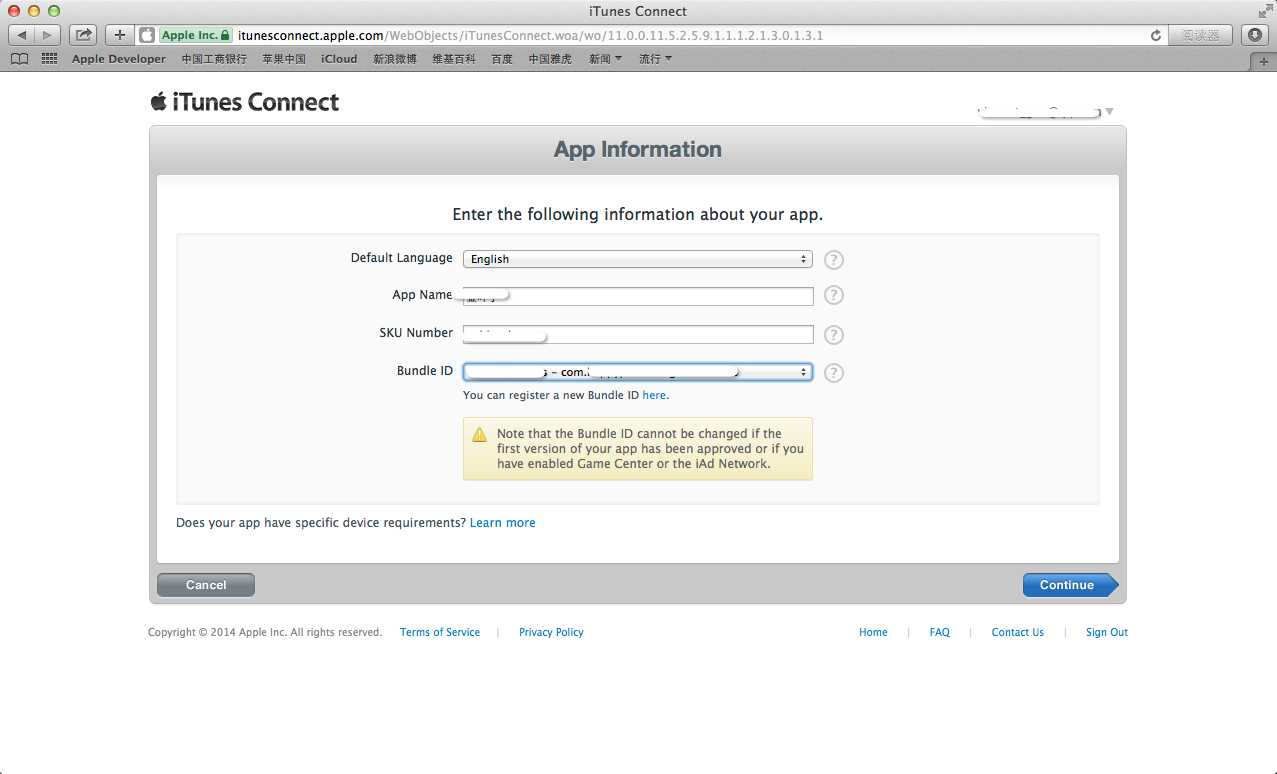Open the Learn more link
1277x774 pixels.
tap(502, 523)
